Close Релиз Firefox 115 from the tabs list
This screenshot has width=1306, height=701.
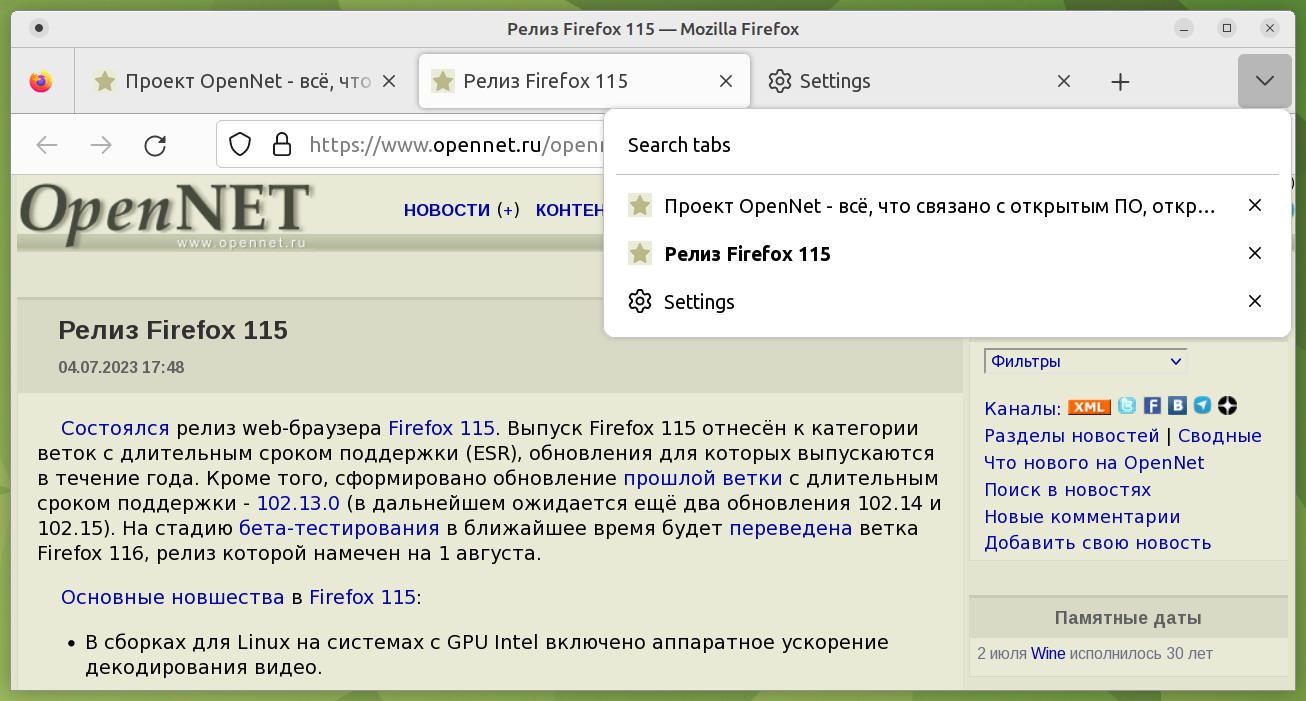tap(1255, 254)
